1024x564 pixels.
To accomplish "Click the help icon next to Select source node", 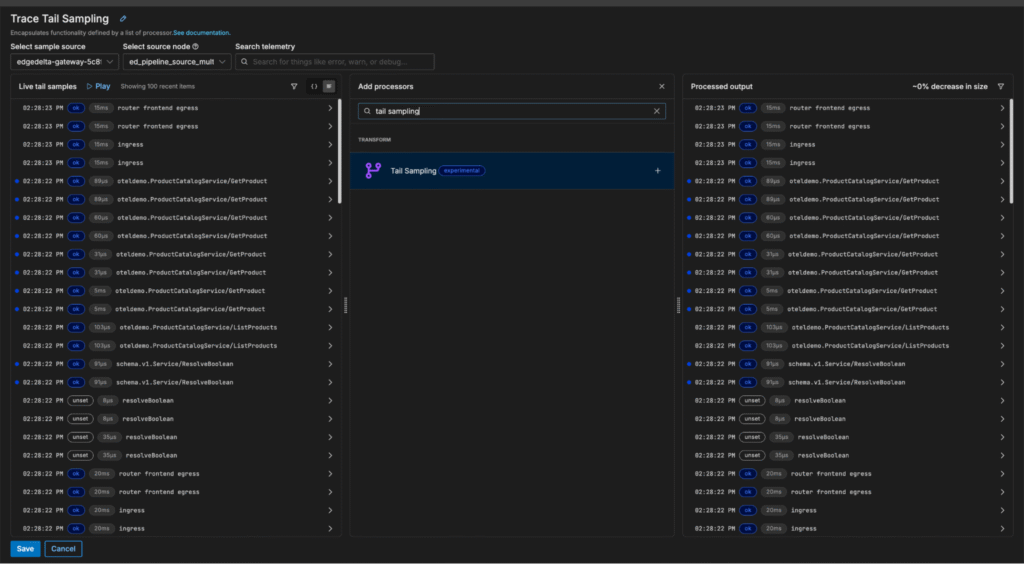I will pos(195,46).
